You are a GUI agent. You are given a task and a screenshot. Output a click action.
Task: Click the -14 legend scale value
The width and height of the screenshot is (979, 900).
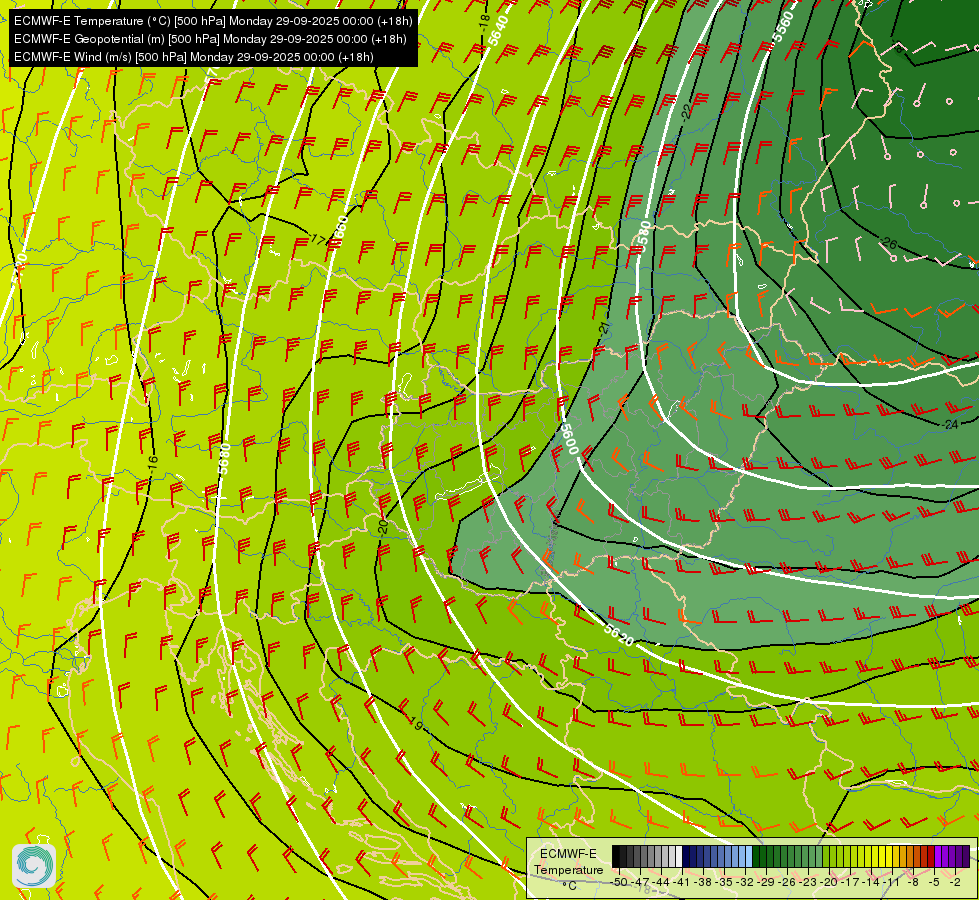click(871, 882)
